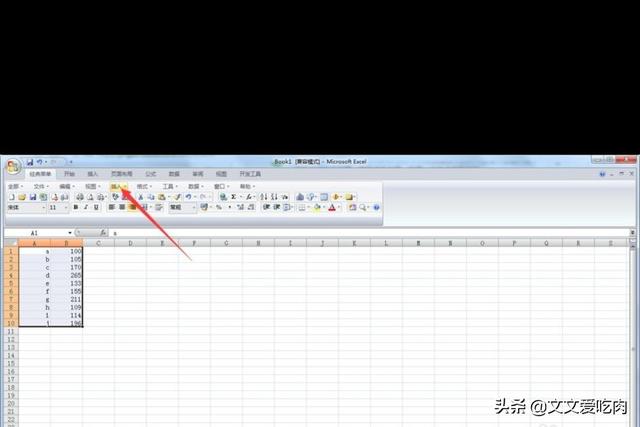Open the Fill Color dropdown arrow

pyautogui.click(x=324, y=207)
